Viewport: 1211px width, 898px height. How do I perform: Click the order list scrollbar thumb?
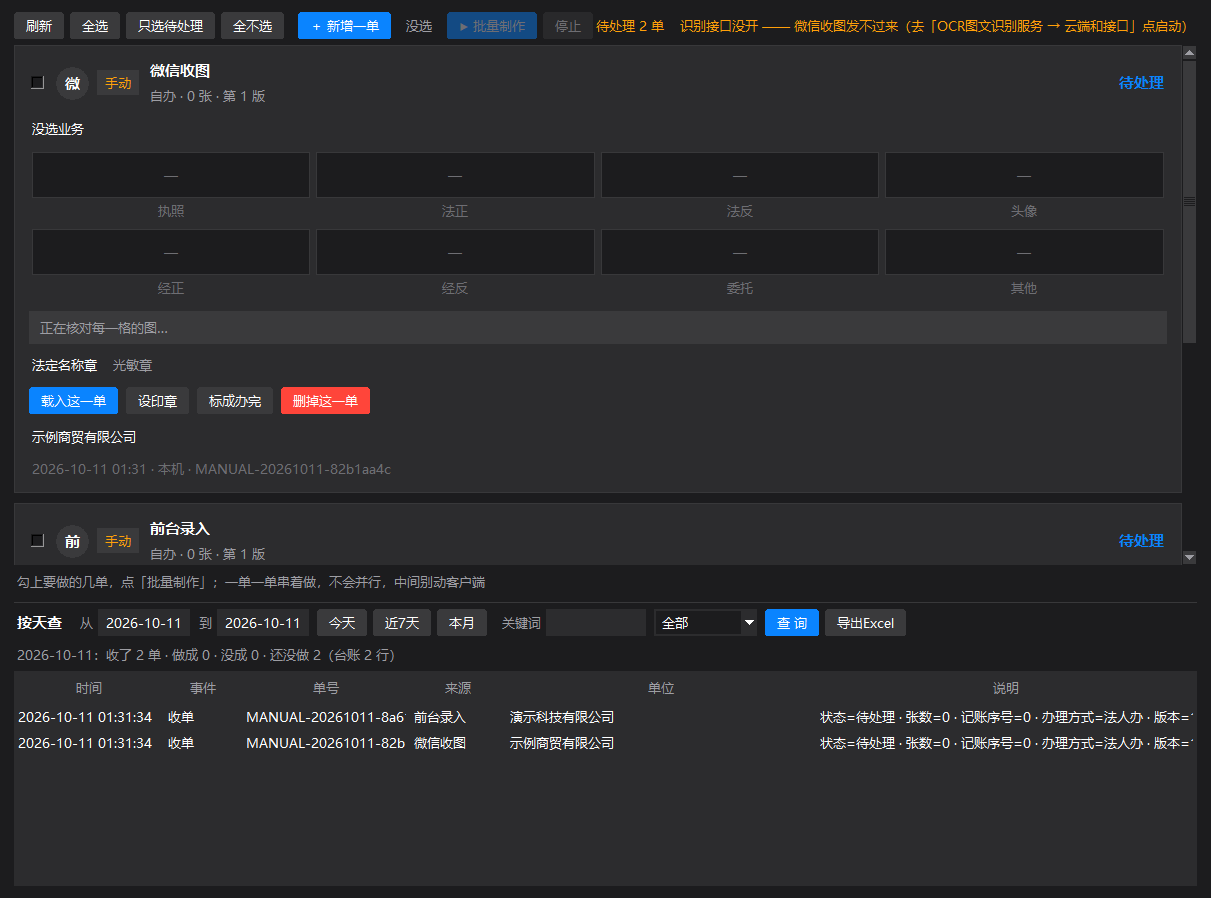coord(1189,201)
